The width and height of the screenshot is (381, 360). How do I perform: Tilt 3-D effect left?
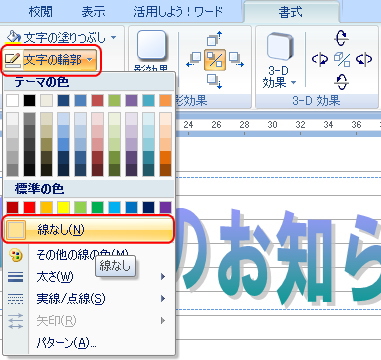319,59
